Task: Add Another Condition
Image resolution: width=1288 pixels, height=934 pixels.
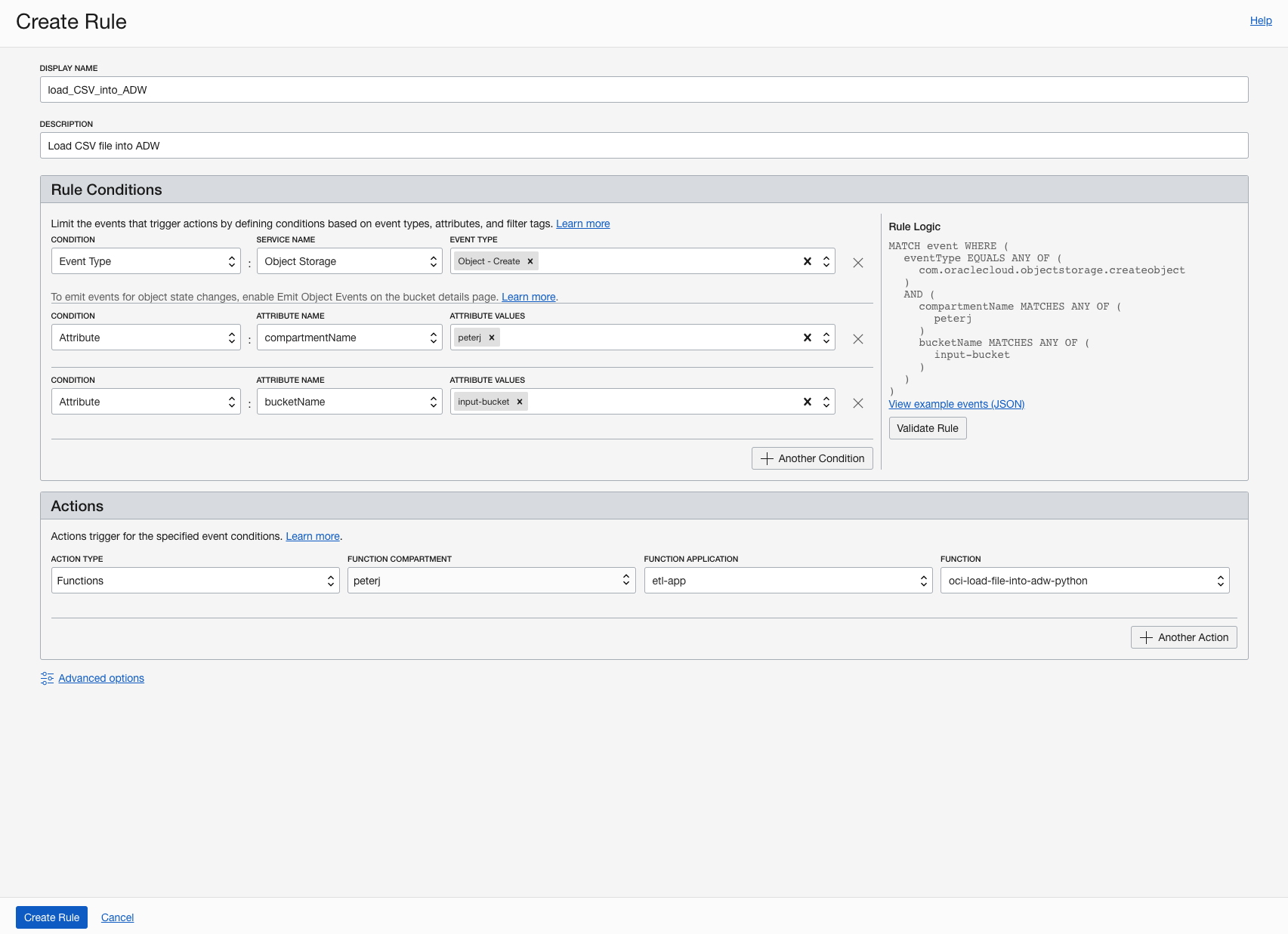Action: (812, 458)
